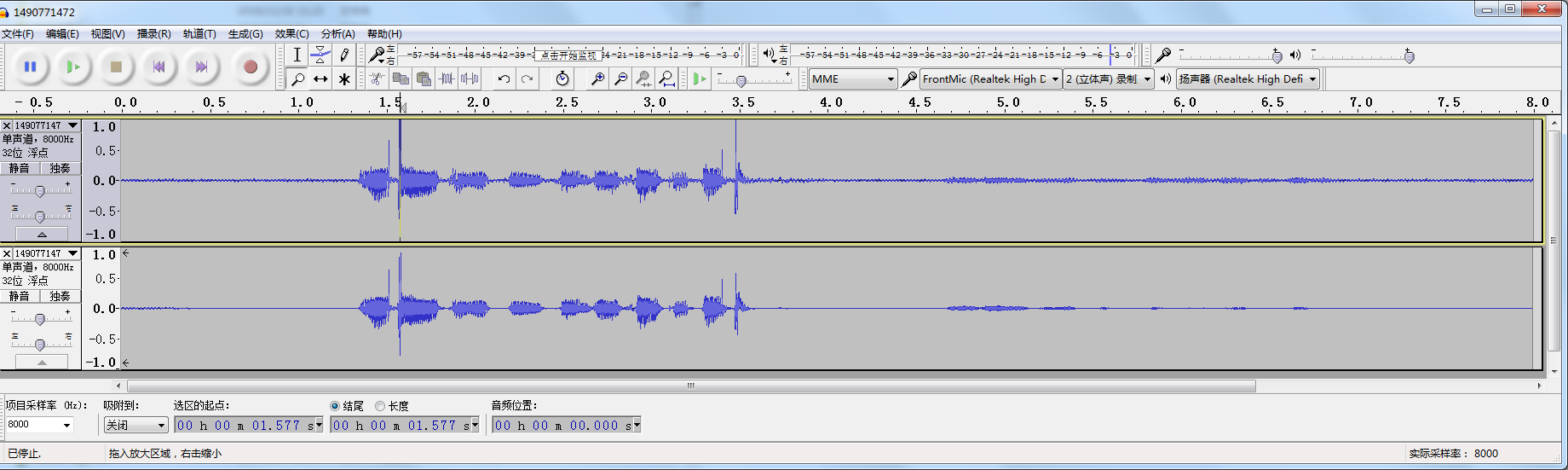Zoom out using the minus magnifier

[x=621, y=79]
